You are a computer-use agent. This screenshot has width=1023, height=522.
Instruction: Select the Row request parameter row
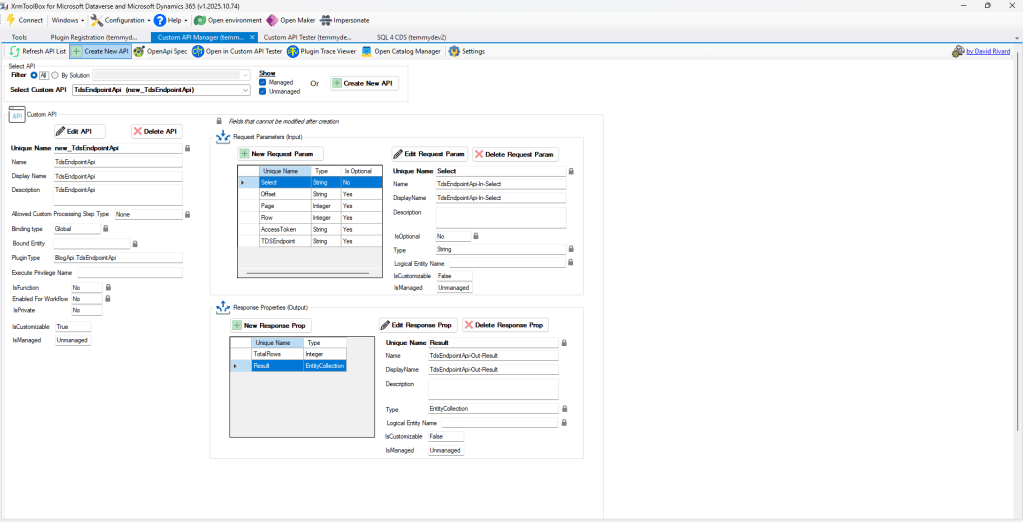tap(310, 218)
